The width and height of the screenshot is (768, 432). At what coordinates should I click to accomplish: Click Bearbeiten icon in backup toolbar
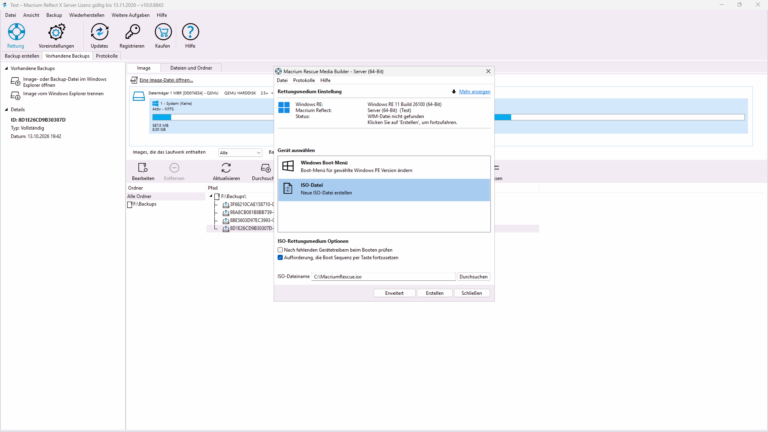tap(143, 168)
